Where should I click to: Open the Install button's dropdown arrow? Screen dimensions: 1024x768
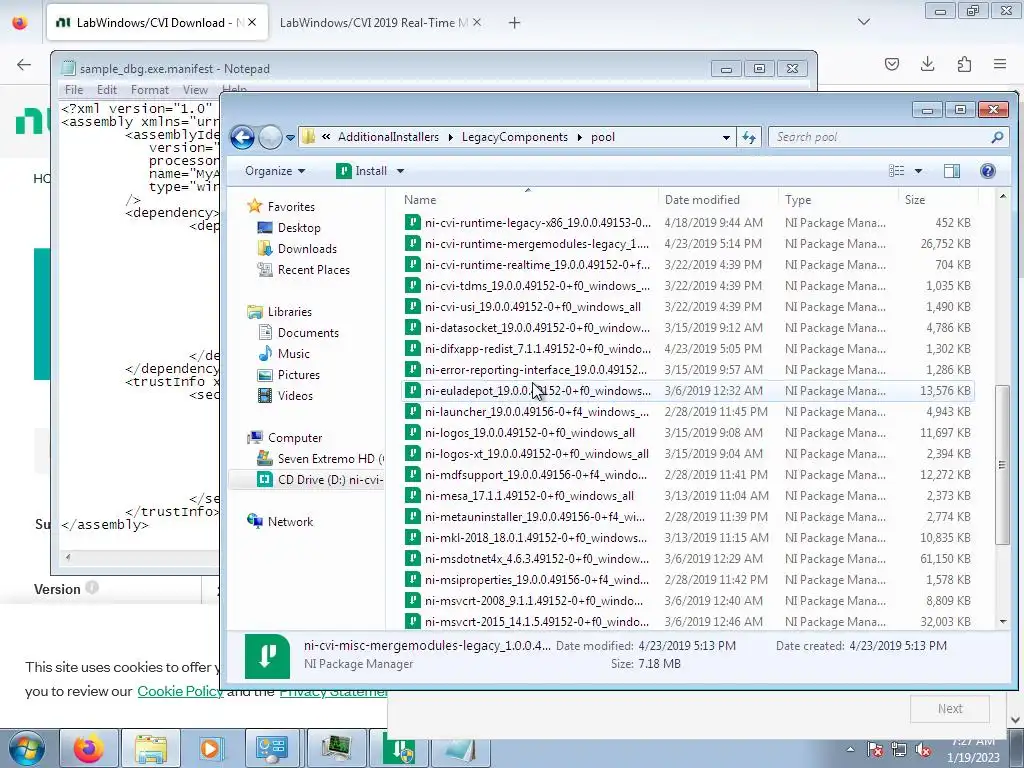(x=400, y=171)
